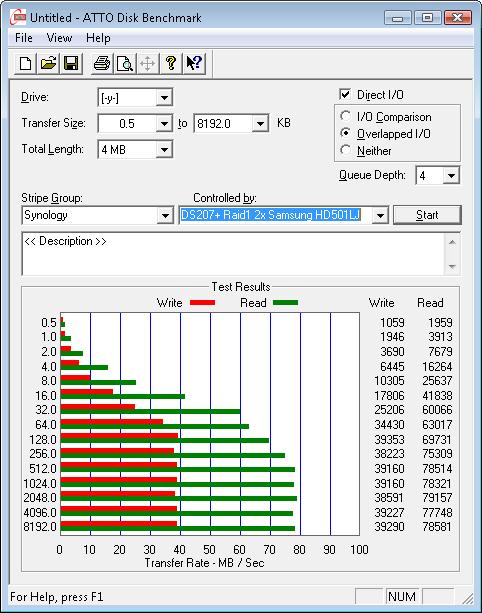482x613 pixels.
Task: Click write value 17806 for 16.0 row
Action: (x=389, y=396)
